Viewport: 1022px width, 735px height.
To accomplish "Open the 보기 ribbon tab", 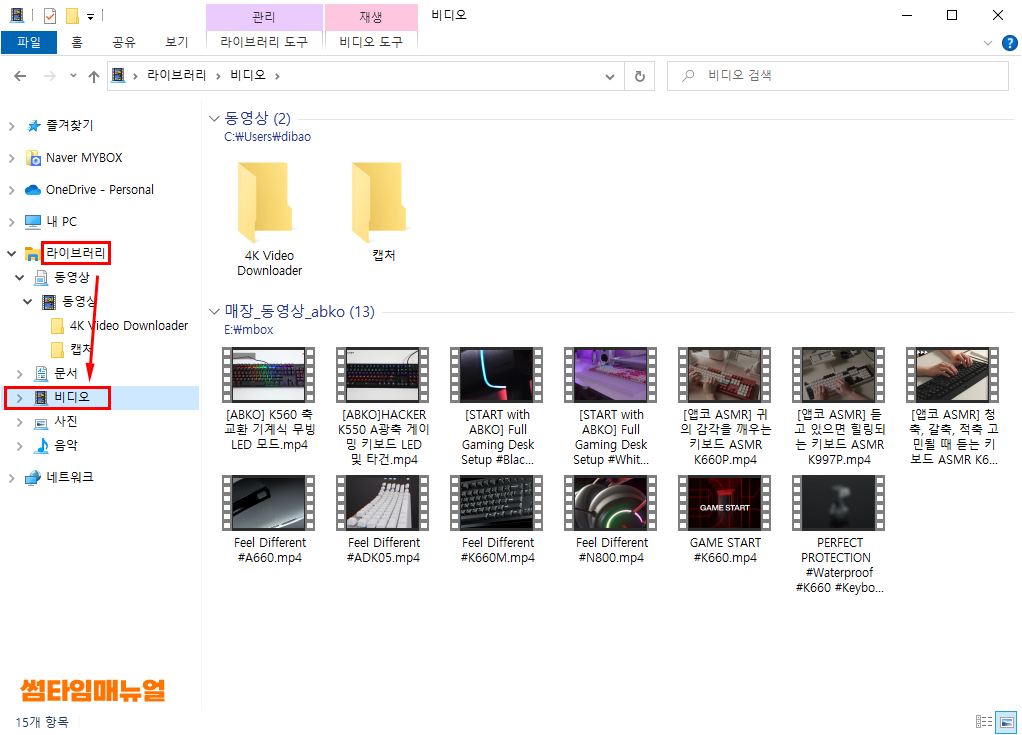I will point(177,42).
